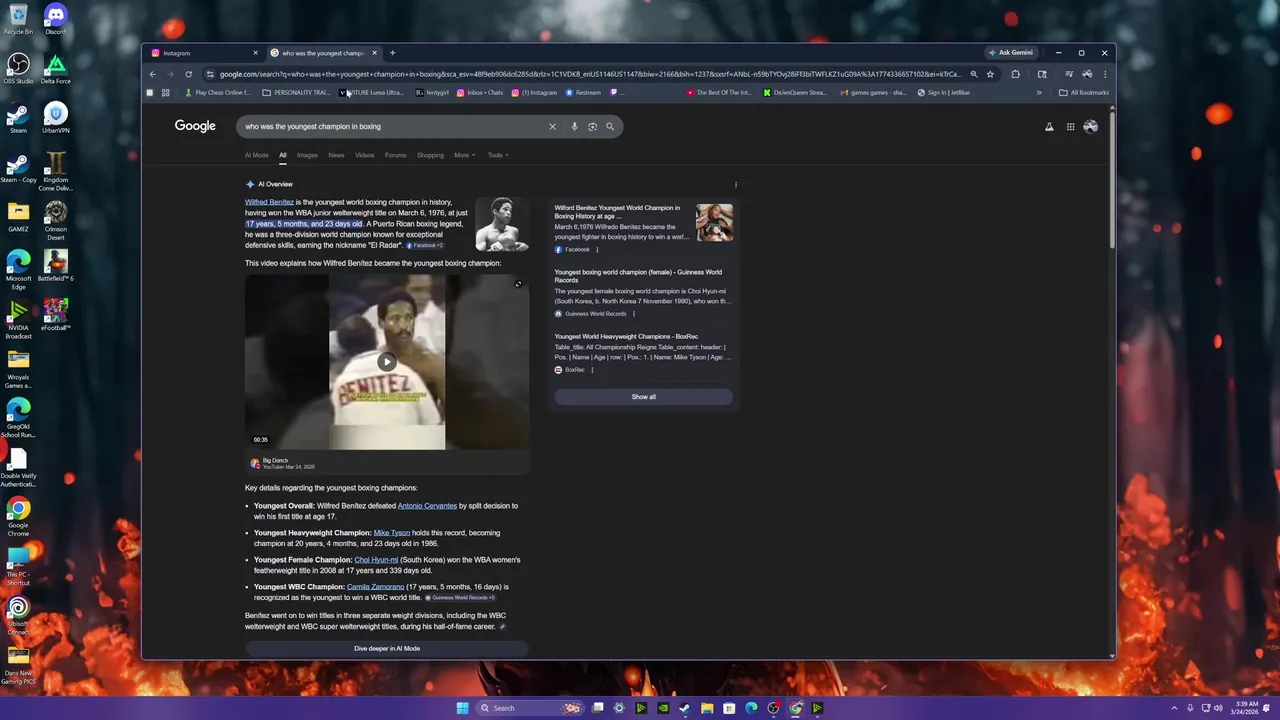
Task: Switch to the Instagram browser tab
Action: 204,53
